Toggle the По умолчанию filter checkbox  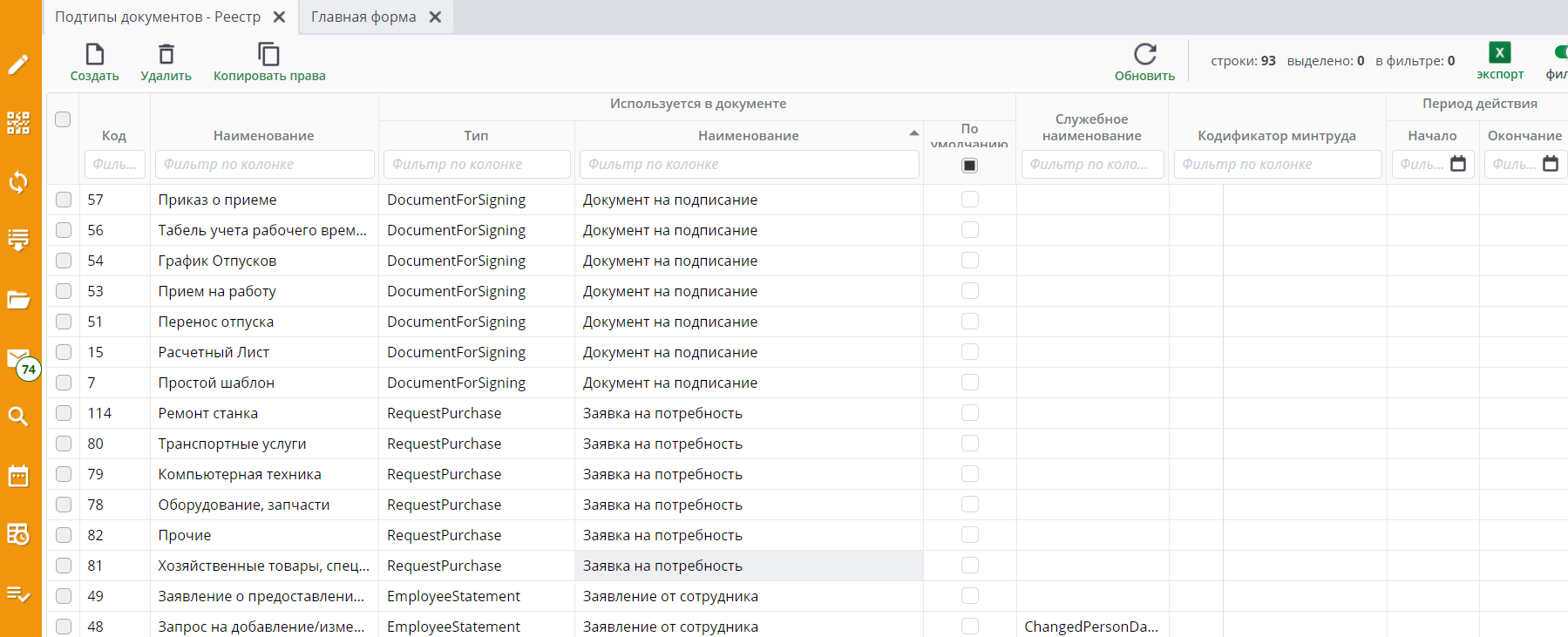969,166
